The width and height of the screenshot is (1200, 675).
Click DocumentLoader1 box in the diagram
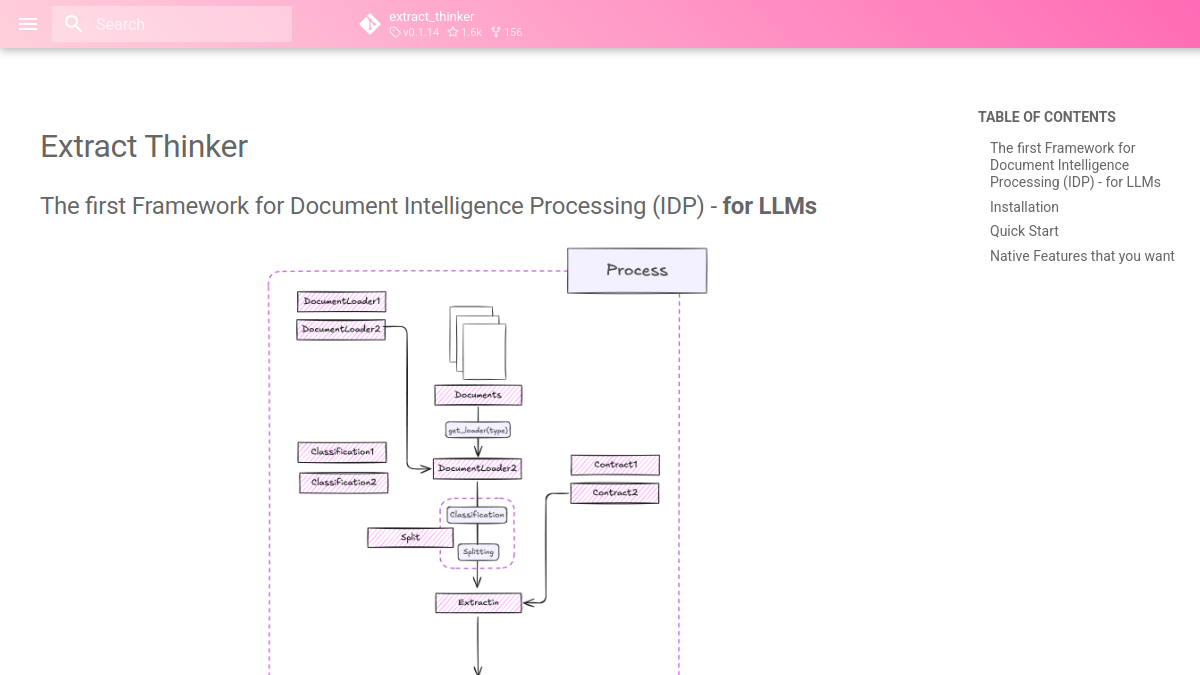pos(342,301)
